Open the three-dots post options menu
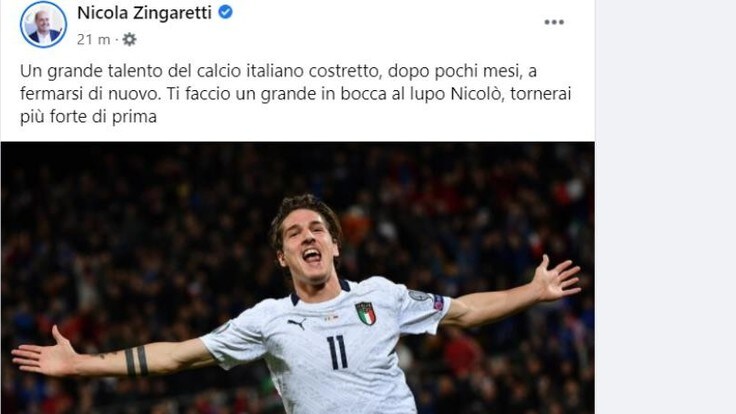Image resolution: width=736 pixels, height=414 pixels. pyautogui.click(x=554, y=22)
